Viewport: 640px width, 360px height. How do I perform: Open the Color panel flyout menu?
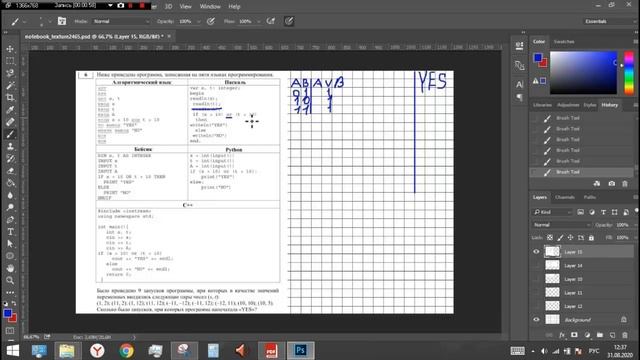point(636,42)
